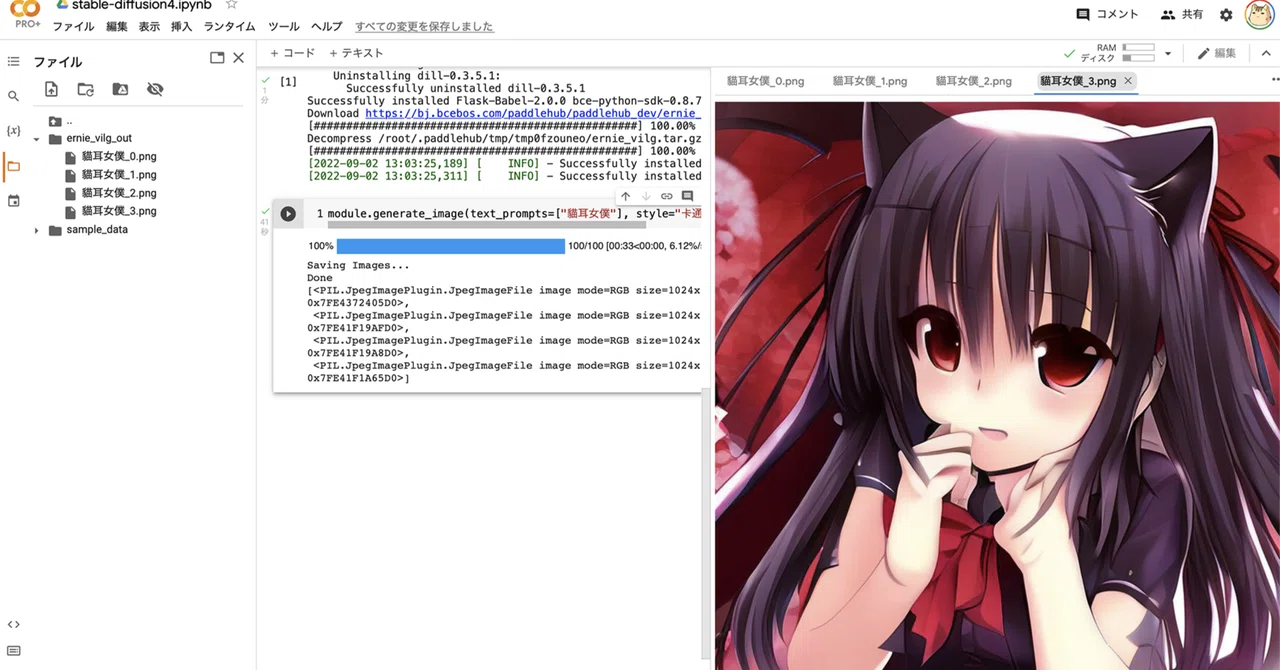Click the + テキスト button
The height and width of the screenshot is (670, 1280).
[x=355, y=53]
